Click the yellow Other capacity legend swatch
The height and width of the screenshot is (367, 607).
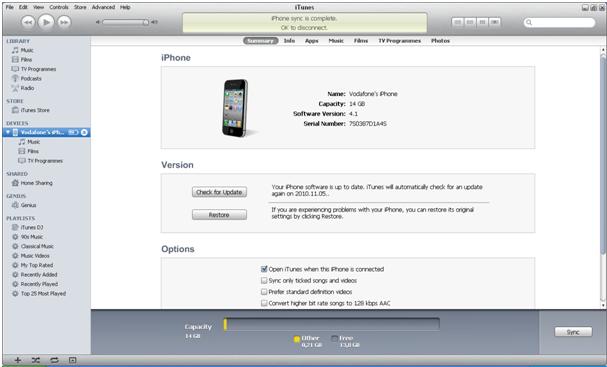pyautogui.click(x=297, y=339)
